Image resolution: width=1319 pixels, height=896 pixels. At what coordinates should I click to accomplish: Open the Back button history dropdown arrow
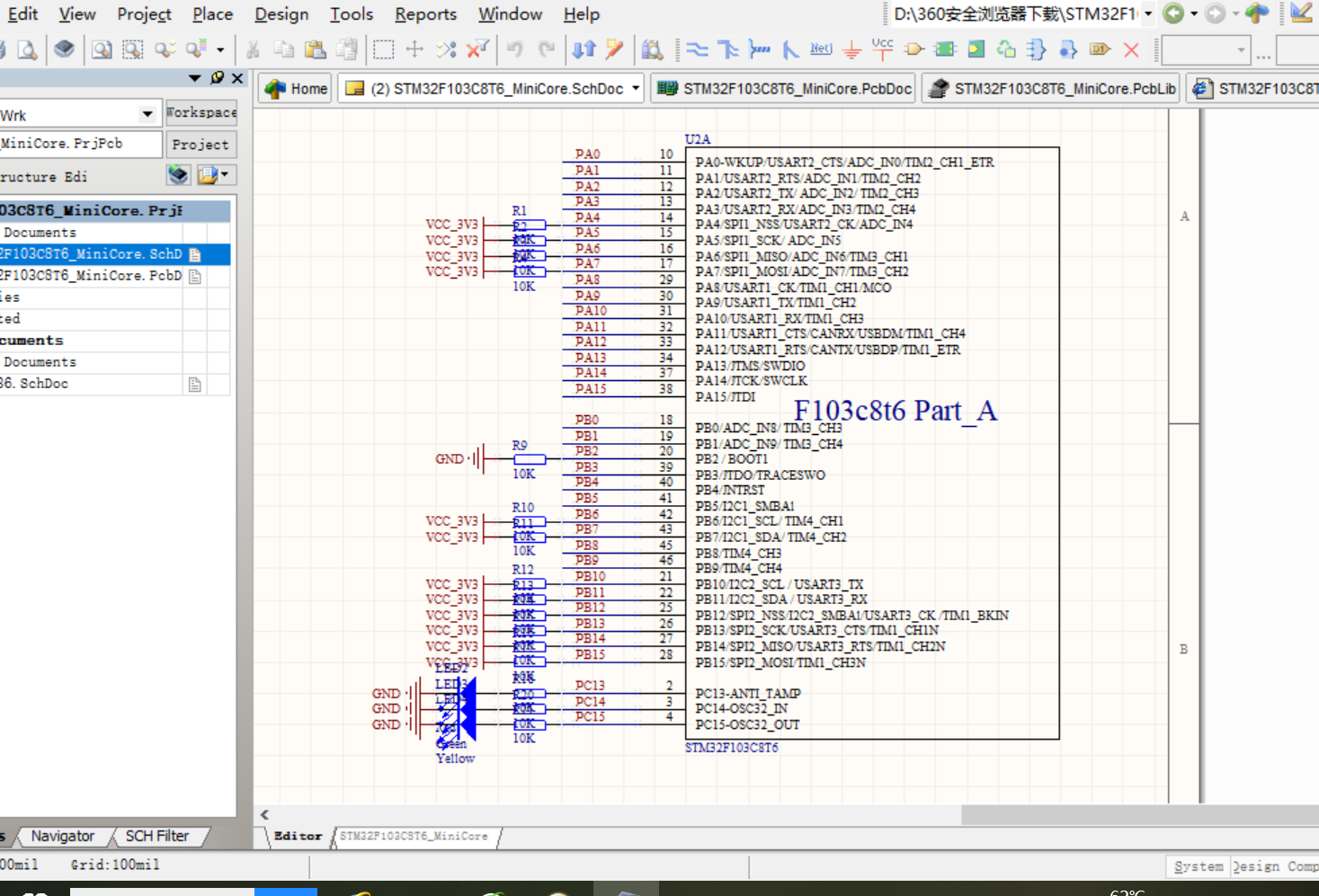click(x=1194, y=13)
